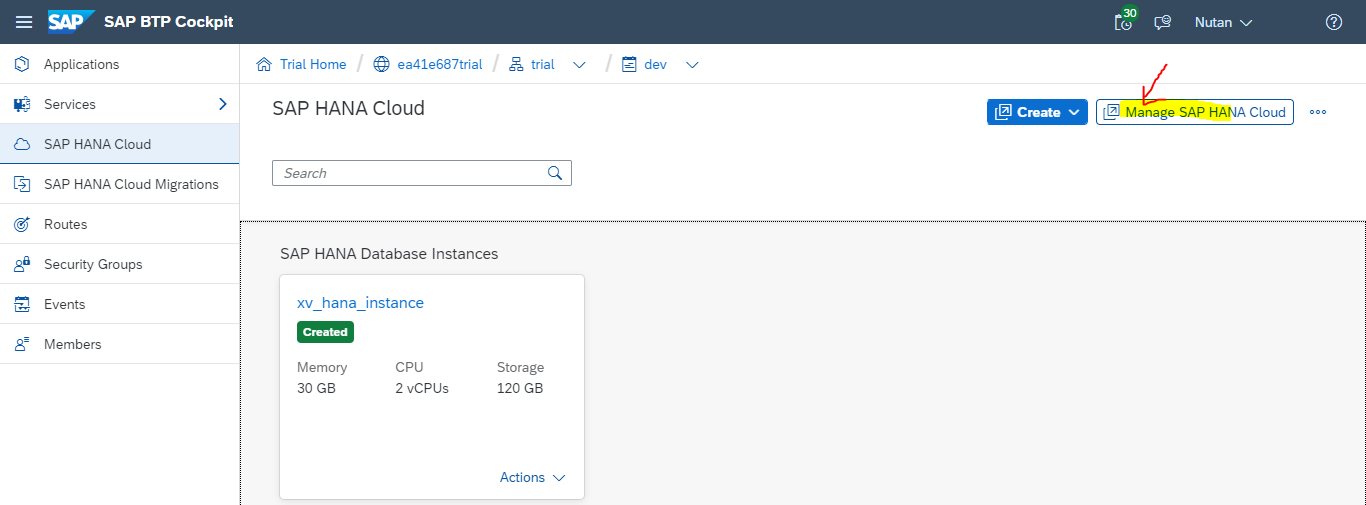Open trial period remaining days icon

[1125, 20]
